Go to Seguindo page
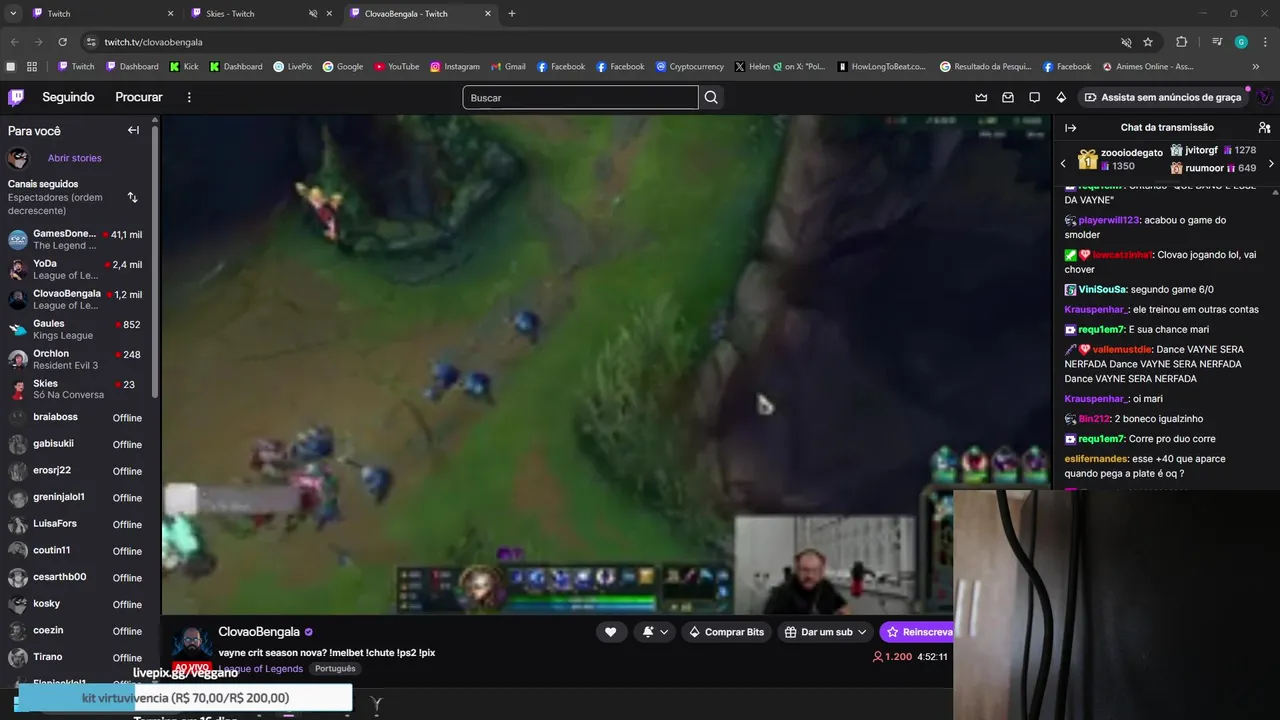 point(68,97)
